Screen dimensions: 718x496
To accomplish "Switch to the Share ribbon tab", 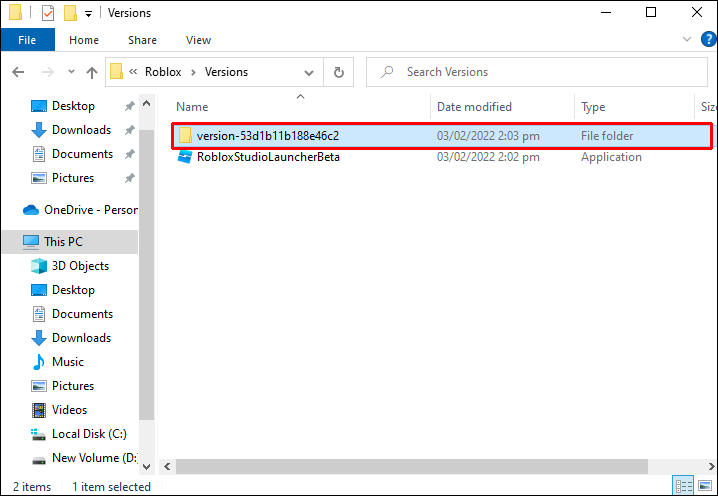I will 142,40.
